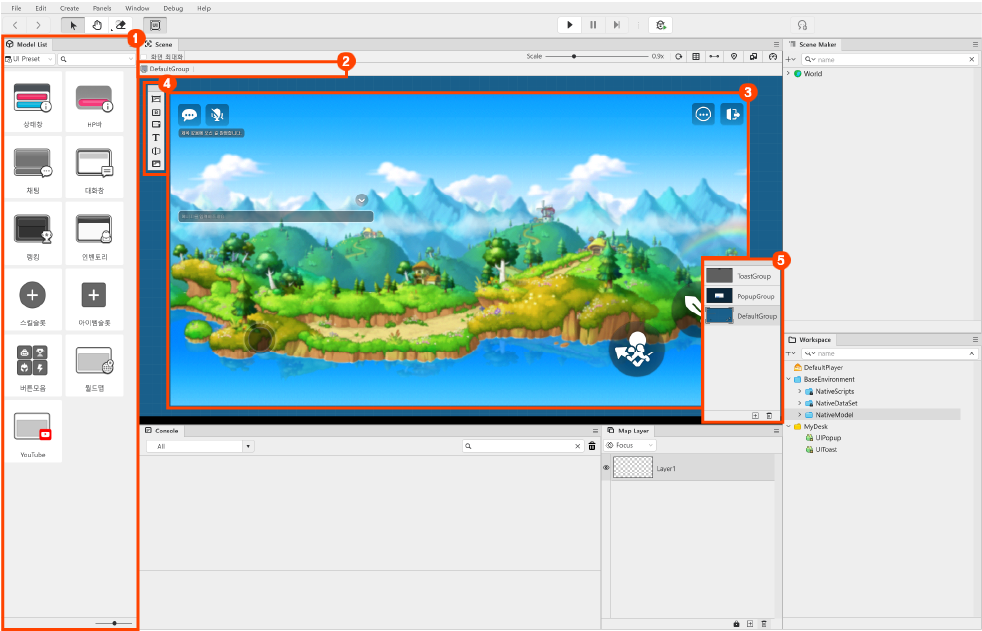Collapse the BaseEnvironment folder

click(x=788, y=379)
